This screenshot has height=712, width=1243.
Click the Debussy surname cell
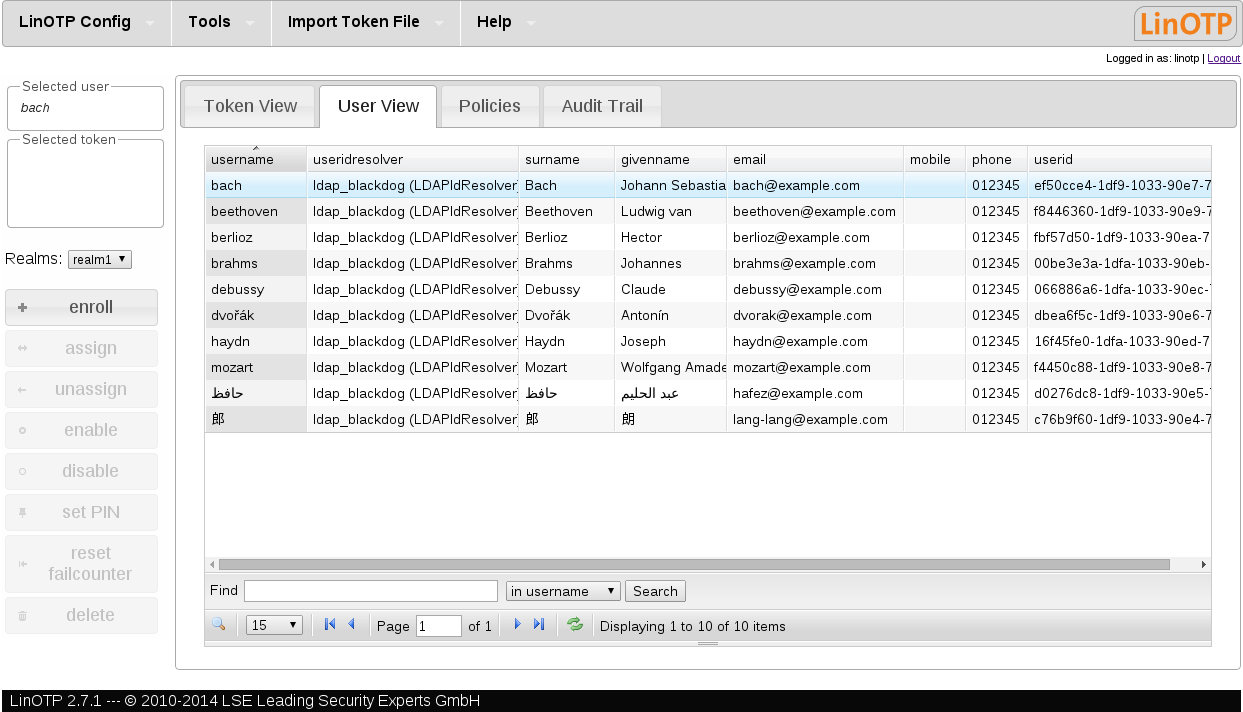click(566, 289)
